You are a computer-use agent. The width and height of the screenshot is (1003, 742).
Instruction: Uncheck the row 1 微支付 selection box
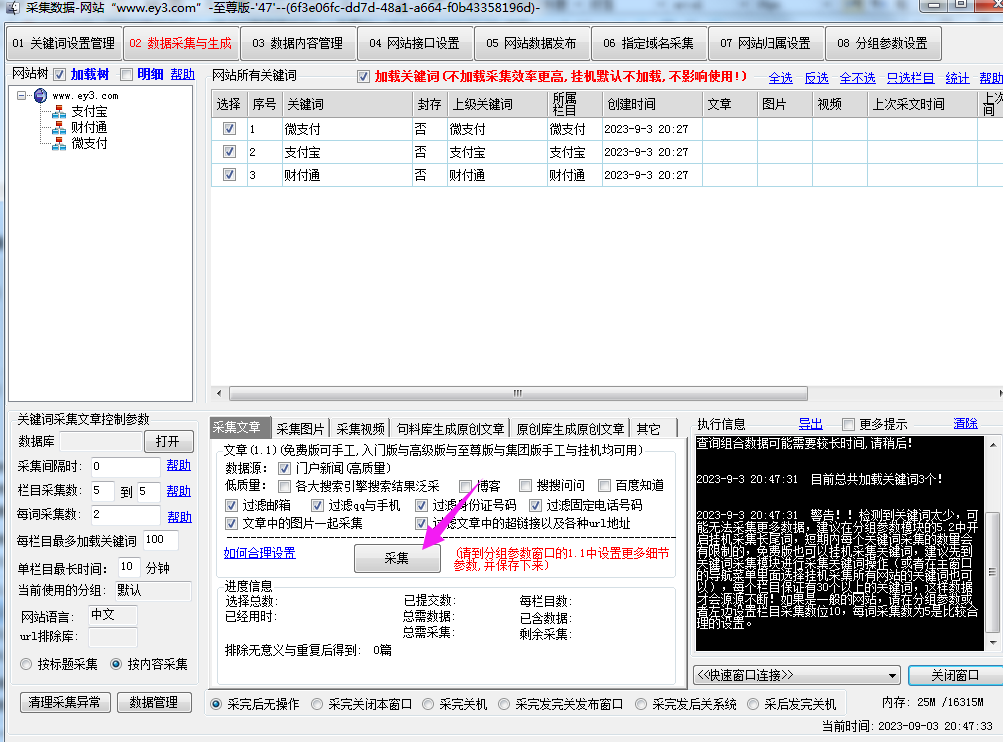(229, 129)
